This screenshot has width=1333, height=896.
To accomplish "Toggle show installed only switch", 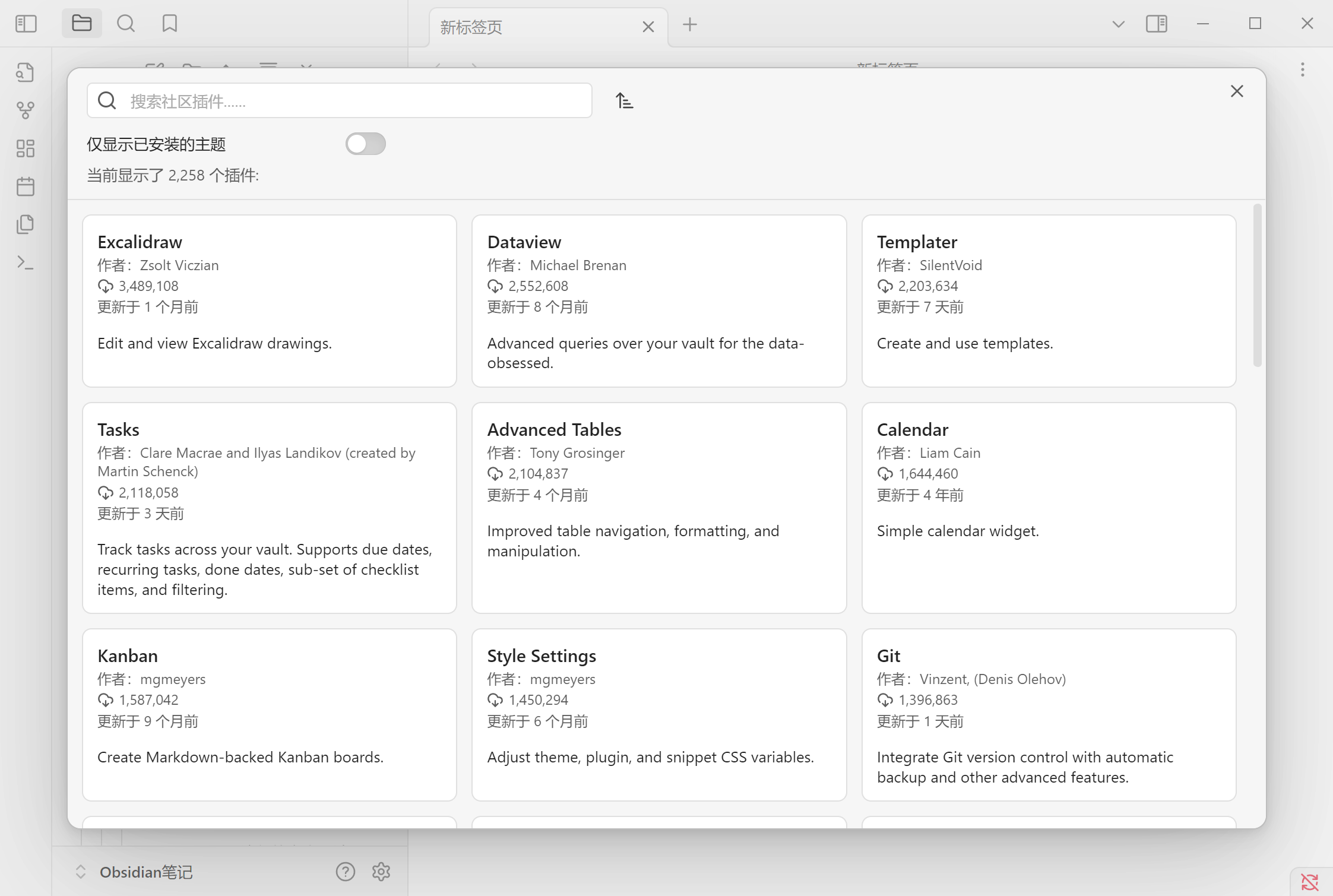I will coord(365,144).
